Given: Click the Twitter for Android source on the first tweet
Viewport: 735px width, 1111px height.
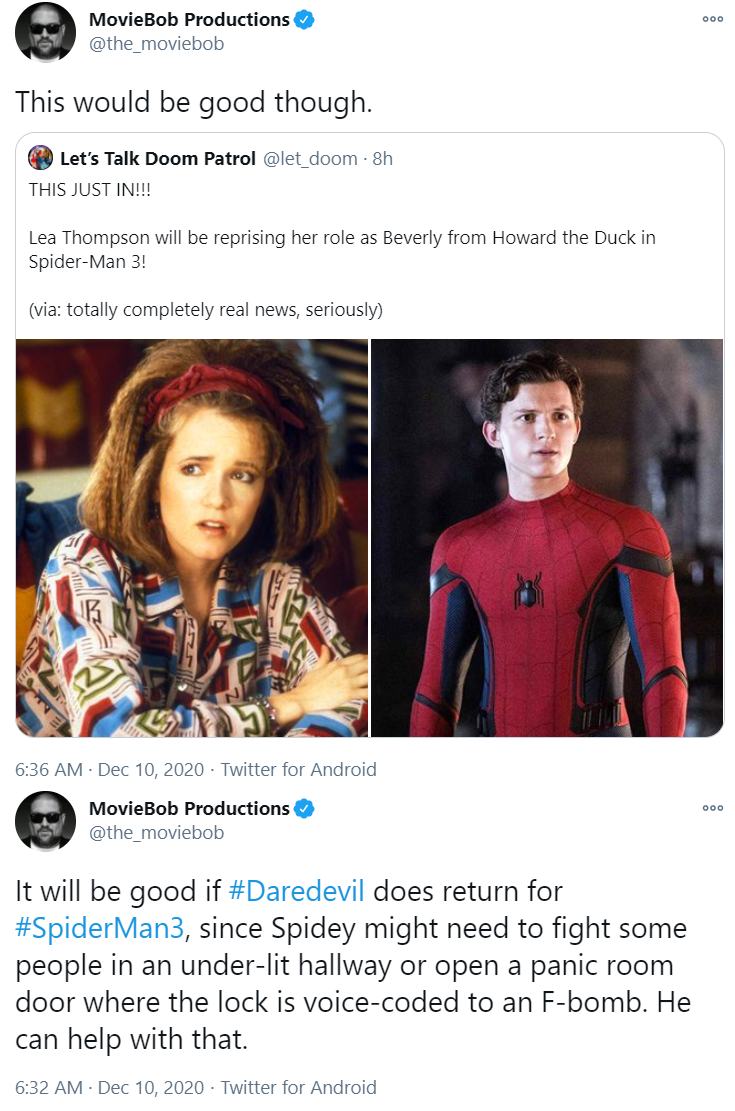Looking at the screenshot, I should (x=298, y=769).
